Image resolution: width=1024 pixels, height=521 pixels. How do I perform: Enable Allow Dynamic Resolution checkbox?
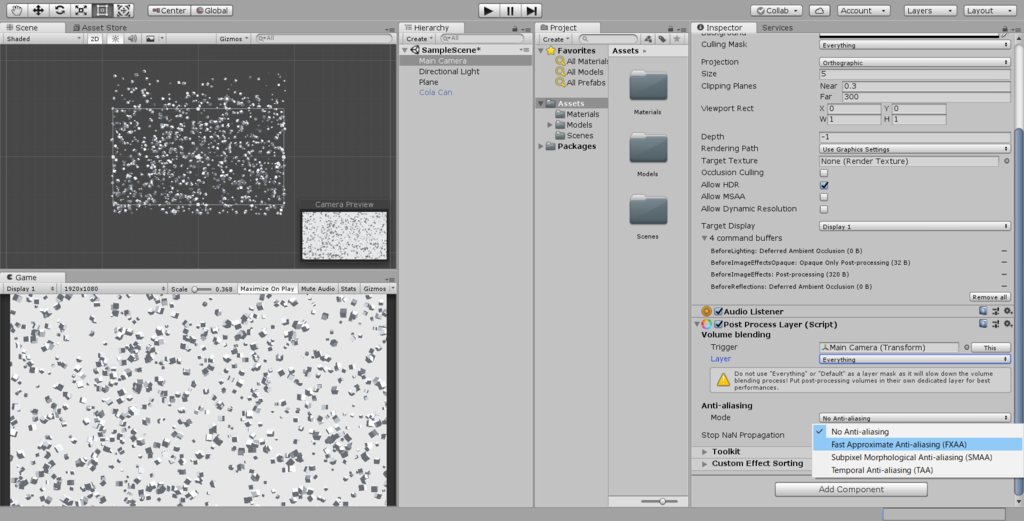[x=824, y=209]
